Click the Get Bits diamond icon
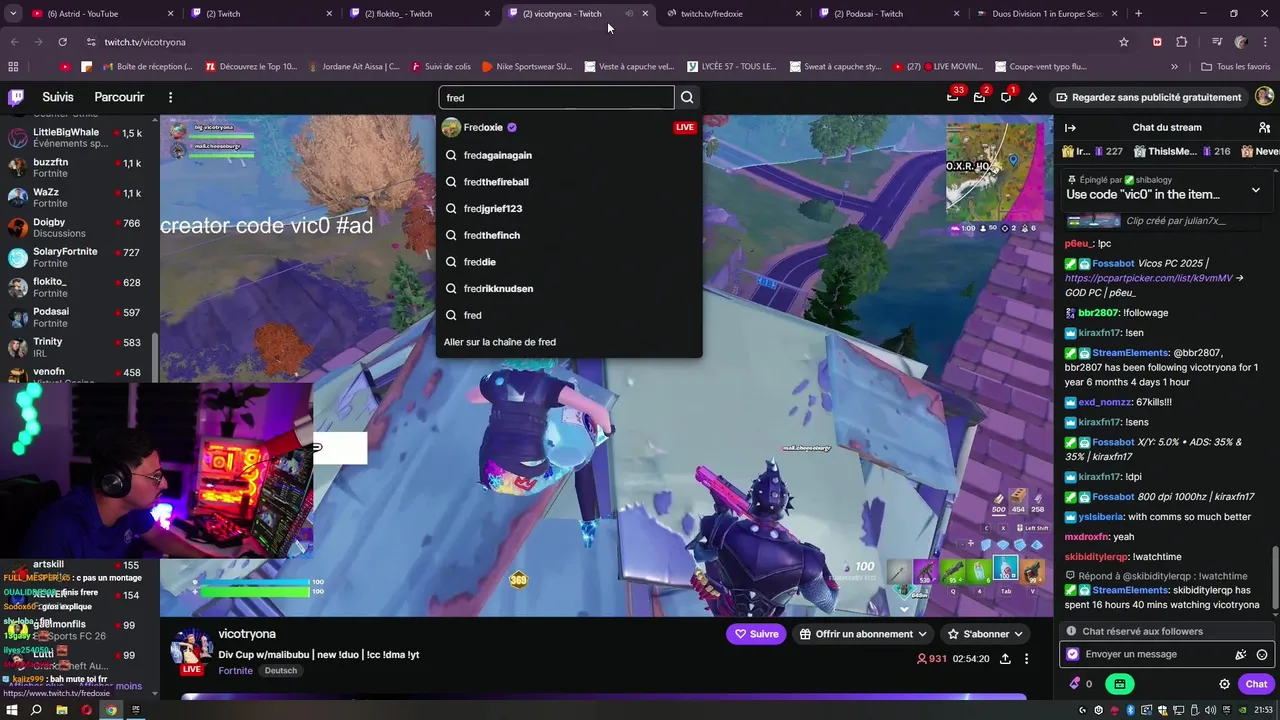 pos(1033,97)
